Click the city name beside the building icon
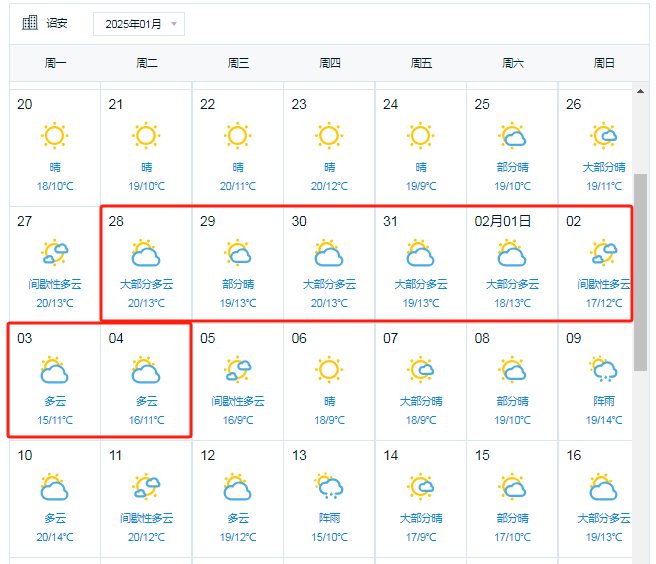 click(56, 23)
